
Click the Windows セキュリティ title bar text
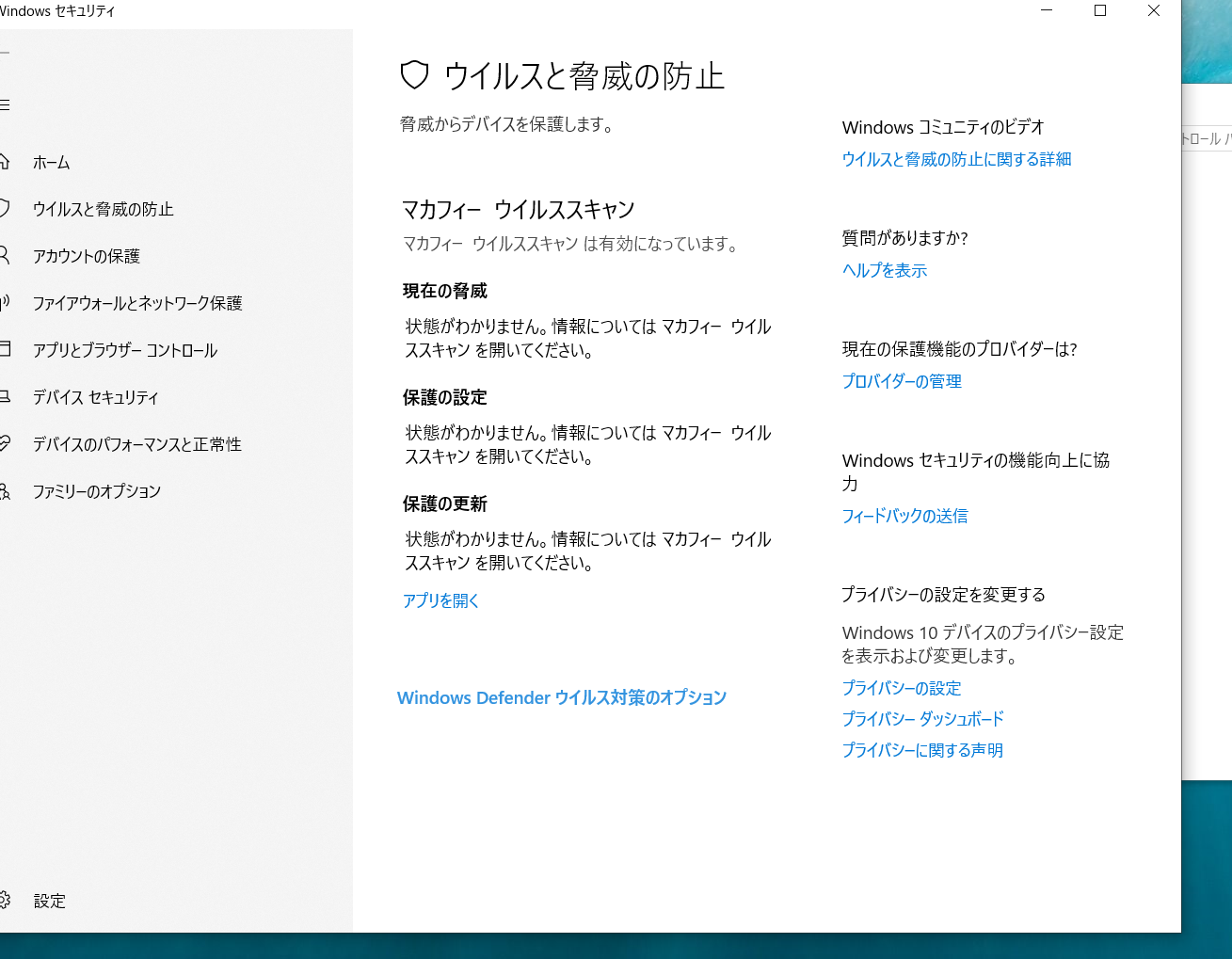coord(57,11)
